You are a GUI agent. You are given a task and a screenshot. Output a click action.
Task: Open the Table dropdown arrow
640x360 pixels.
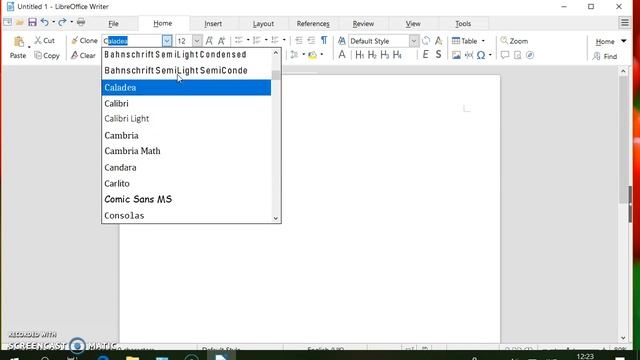point(483,41)
